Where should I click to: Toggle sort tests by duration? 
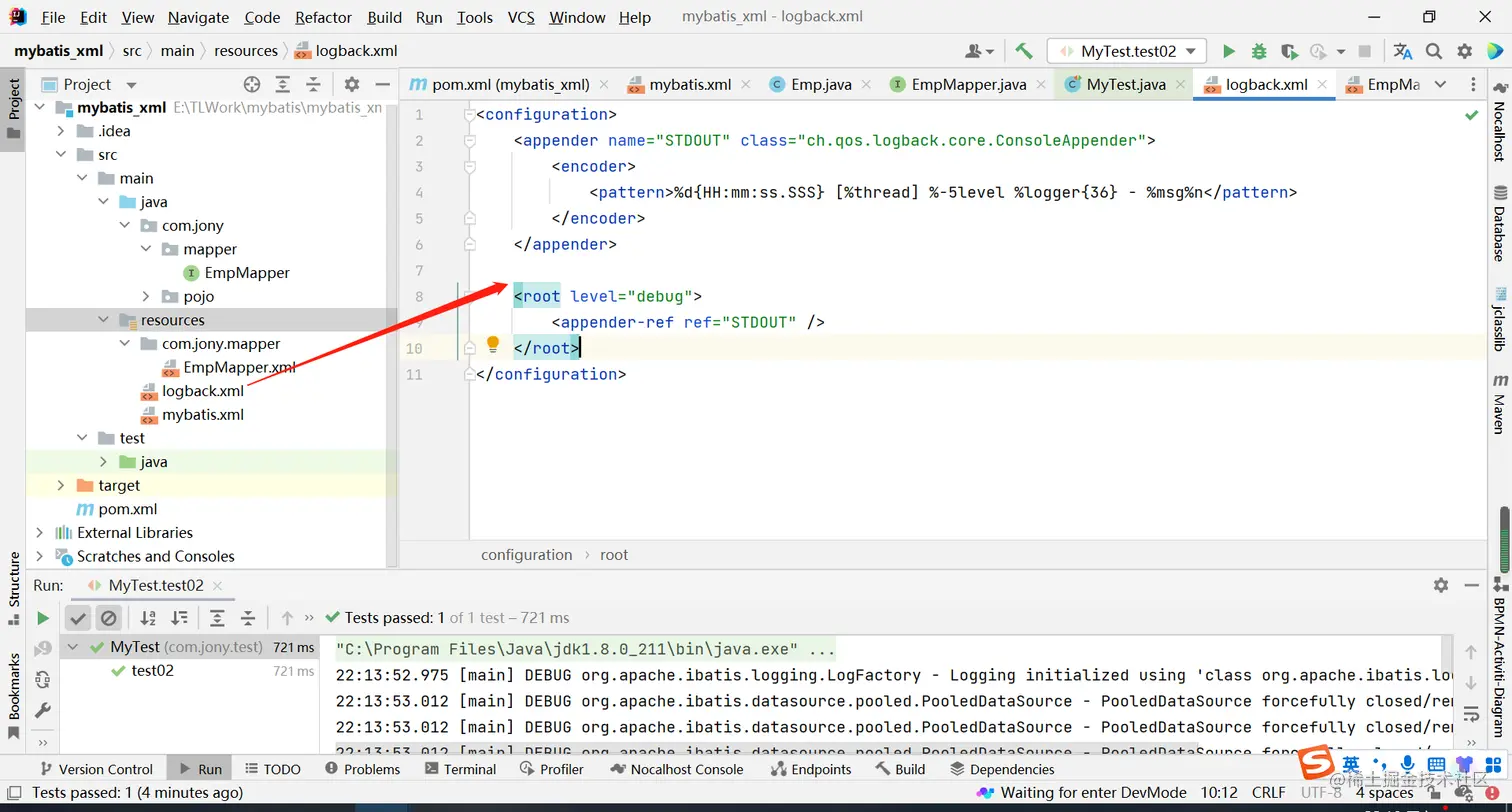point(179,618)
